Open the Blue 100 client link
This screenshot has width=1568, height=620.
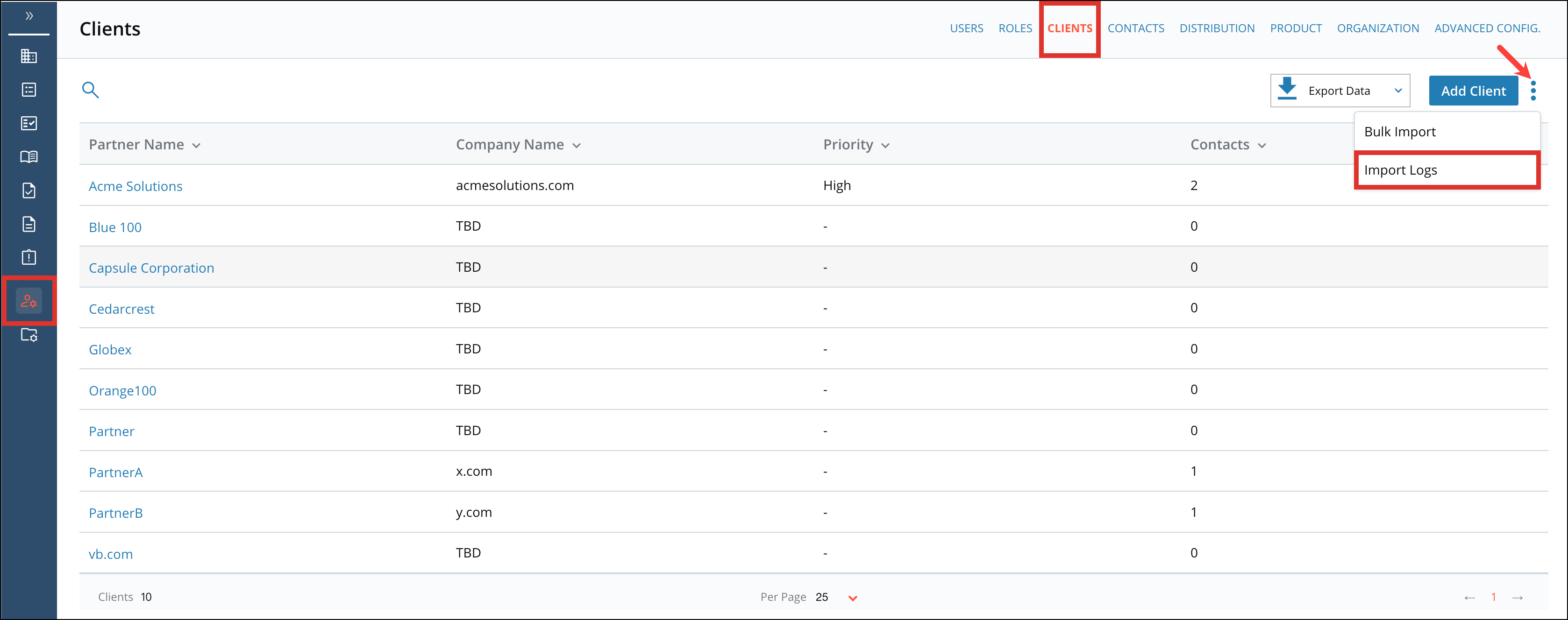(x=115, y=227)
